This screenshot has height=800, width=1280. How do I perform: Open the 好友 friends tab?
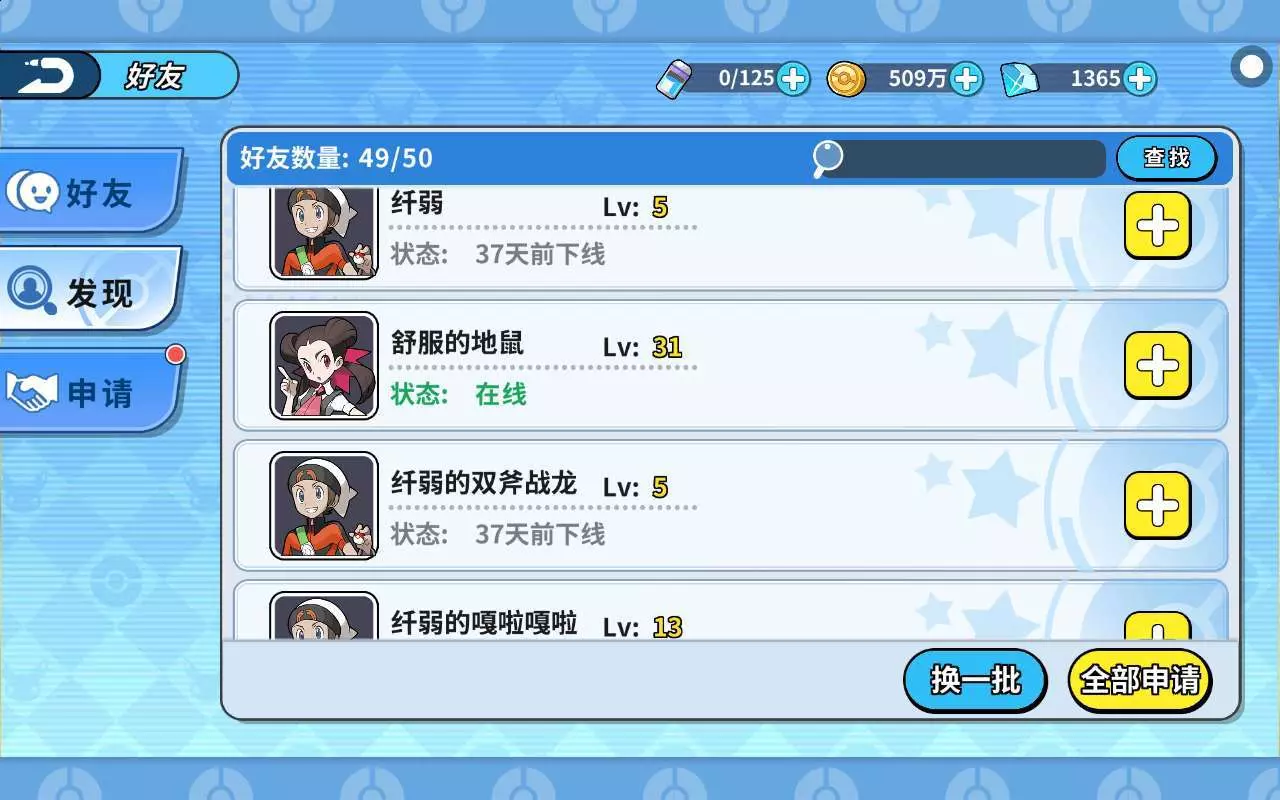click(90, 192)
